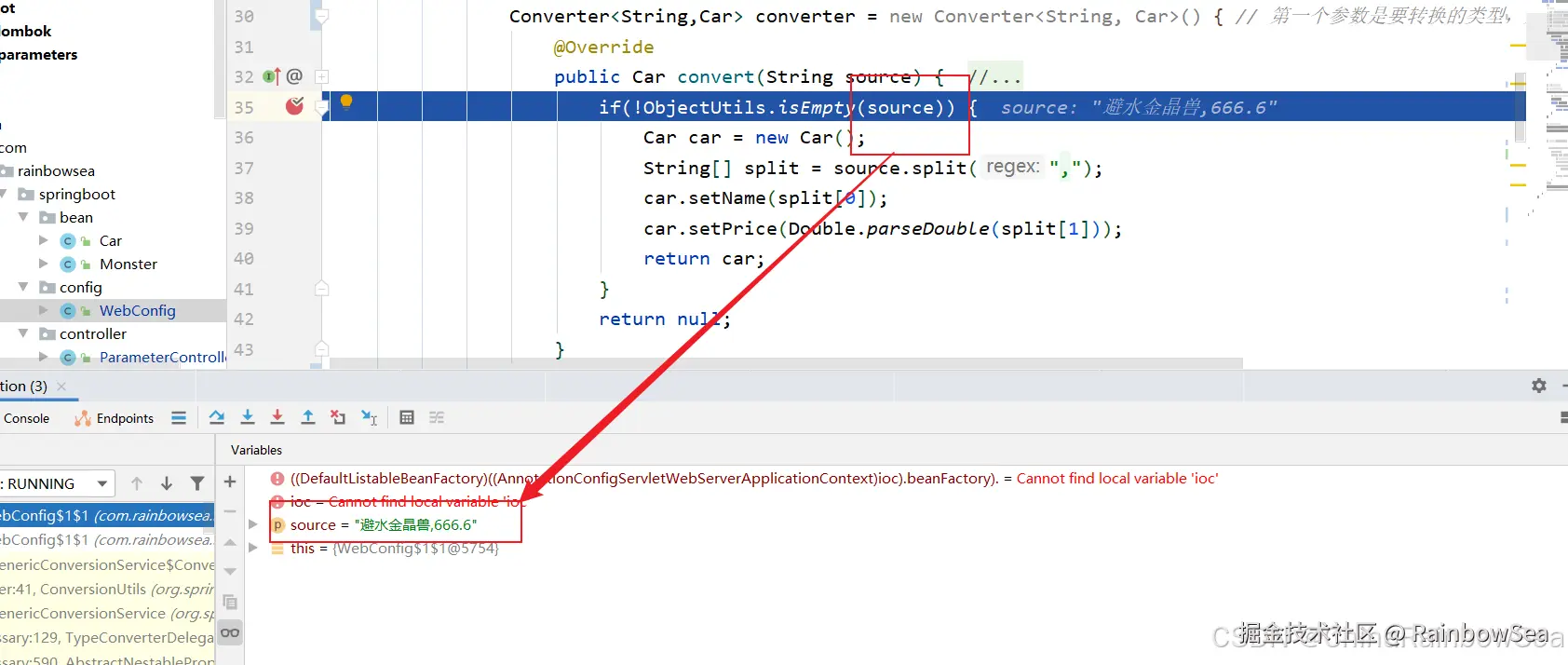Select the second, unhighlighted WebConfig$1$1 stack frame
The width and height of the screenshot is (1568, 665).
click(107, 539)
